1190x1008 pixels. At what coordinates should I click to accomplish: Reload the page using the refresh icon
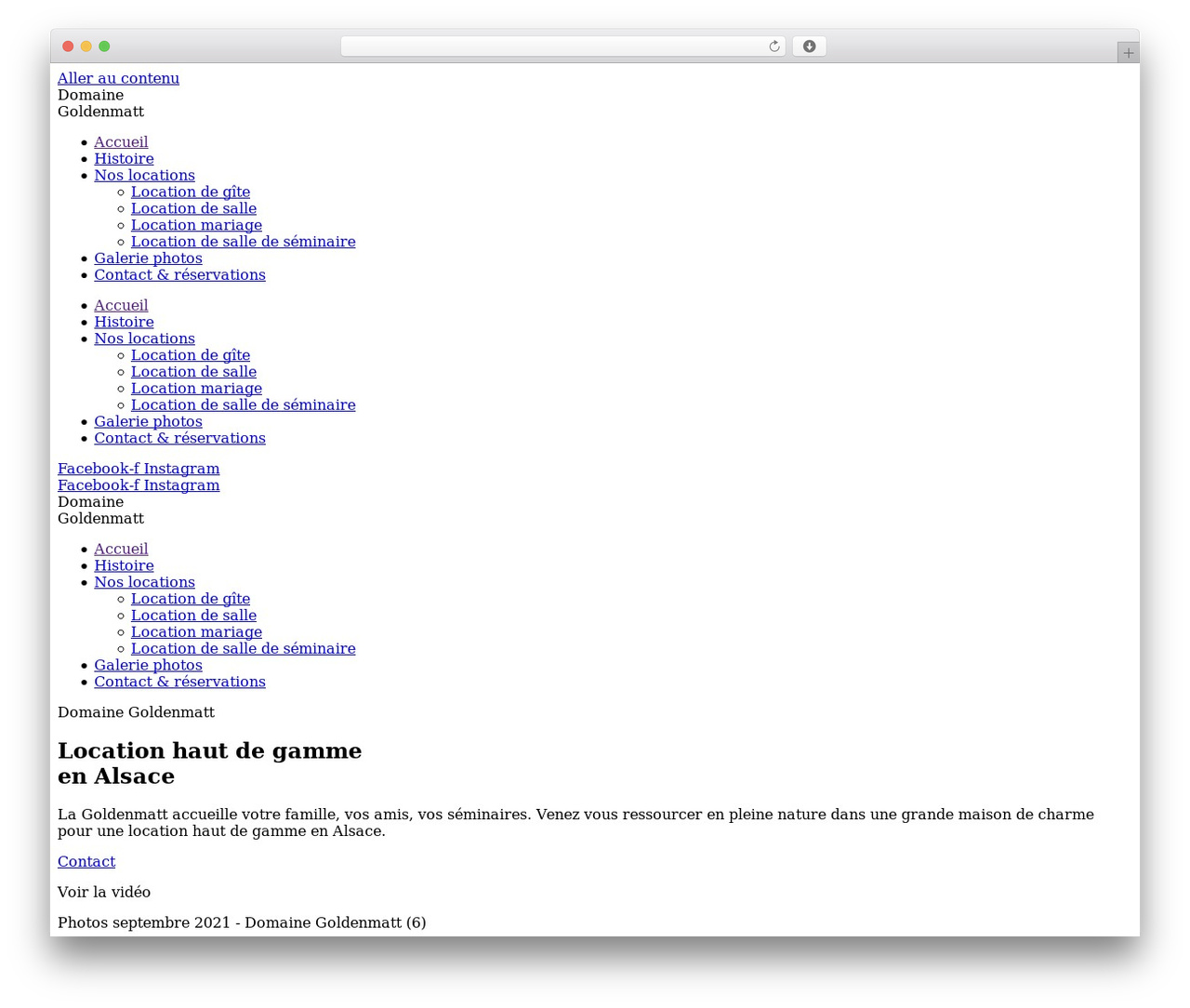(773, 46)
